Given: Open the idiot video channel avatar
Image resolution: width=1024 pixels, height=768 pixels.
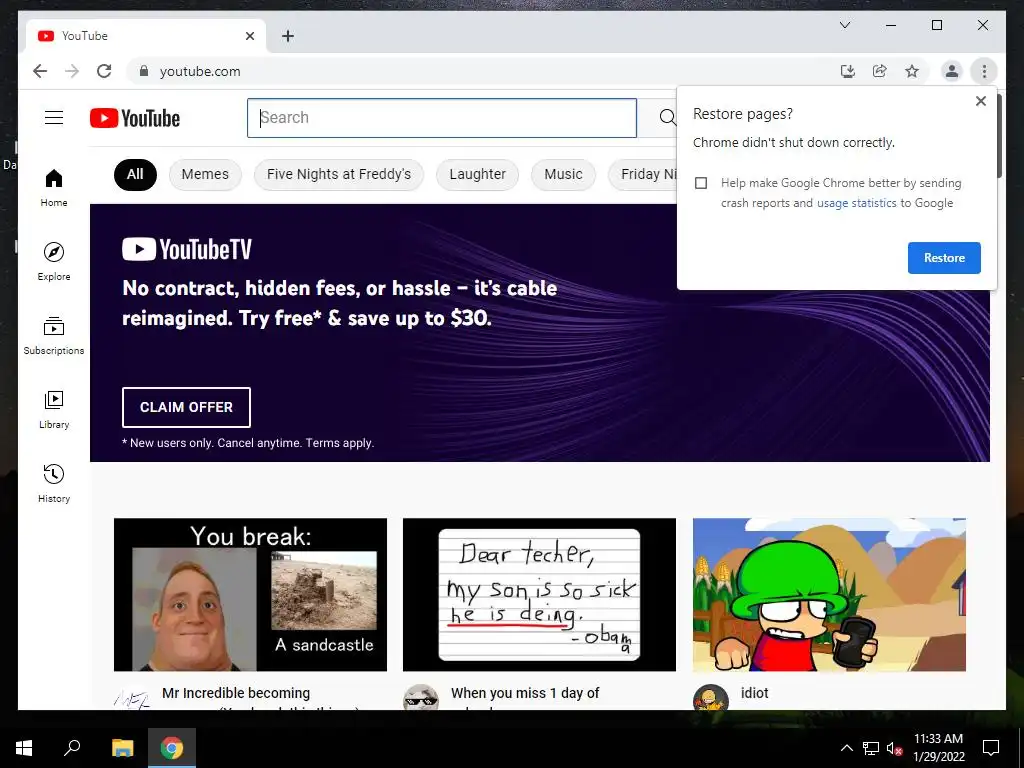Looking at the screenshot, I should point(711,697).
